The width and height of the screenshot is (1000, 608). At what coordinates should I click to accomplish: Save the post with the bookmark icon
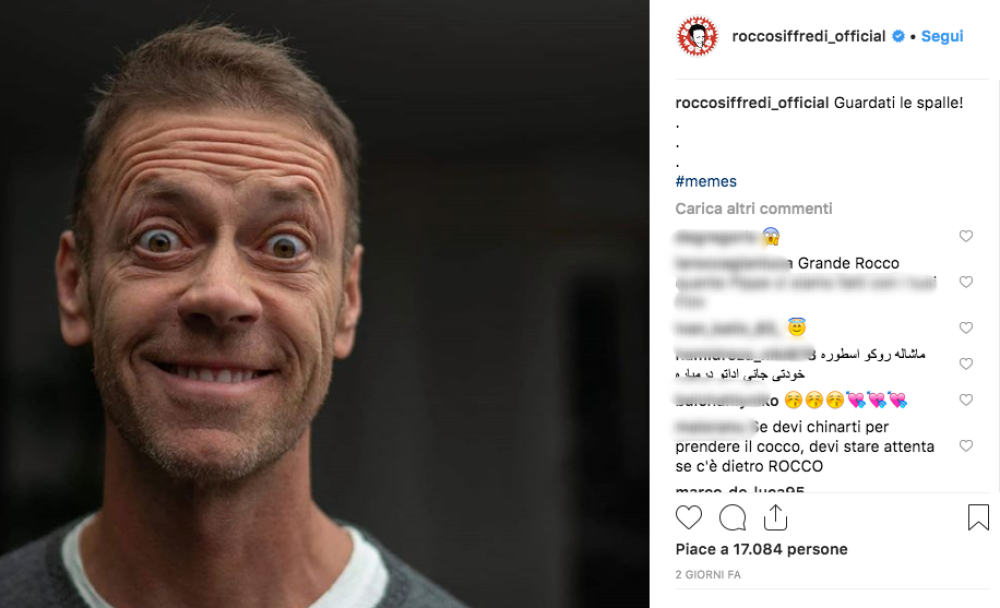(978, 517)
